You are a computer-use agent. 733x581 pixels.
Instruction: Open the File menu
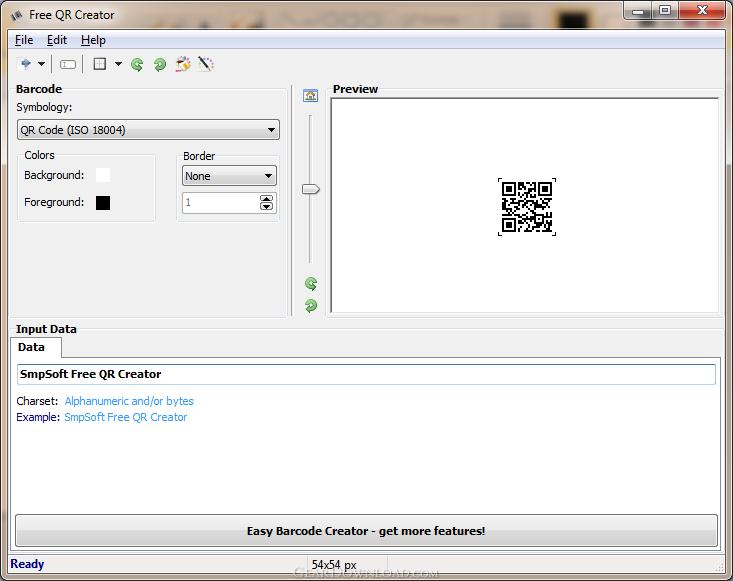24,40
